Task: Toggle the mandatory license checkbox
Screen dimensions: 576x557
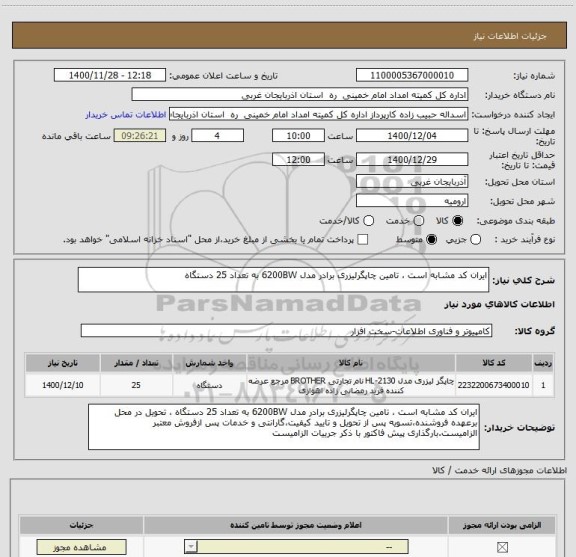Action: coord(502,547)
